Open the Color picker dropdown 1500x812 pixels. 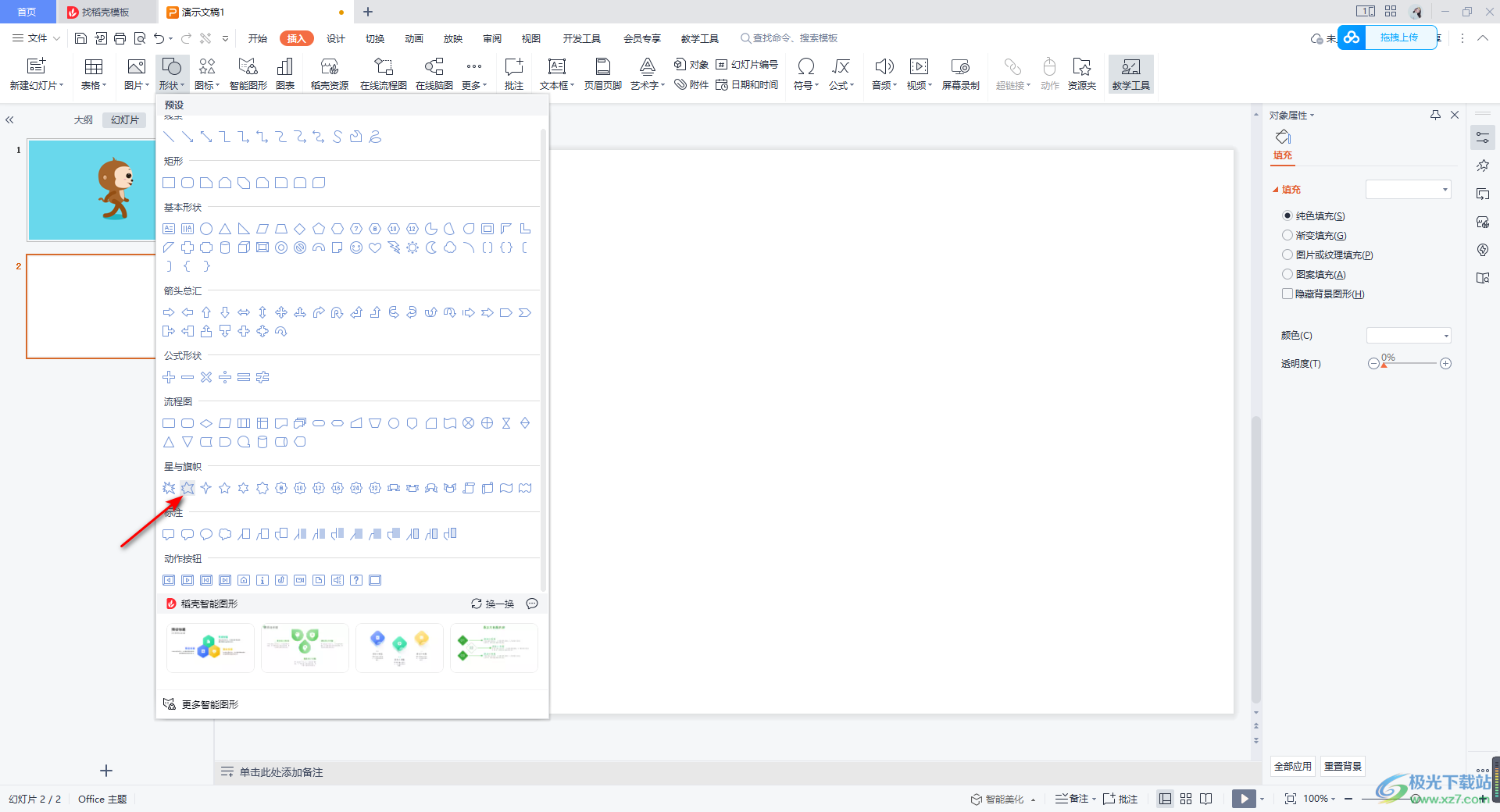[1409, 336]
